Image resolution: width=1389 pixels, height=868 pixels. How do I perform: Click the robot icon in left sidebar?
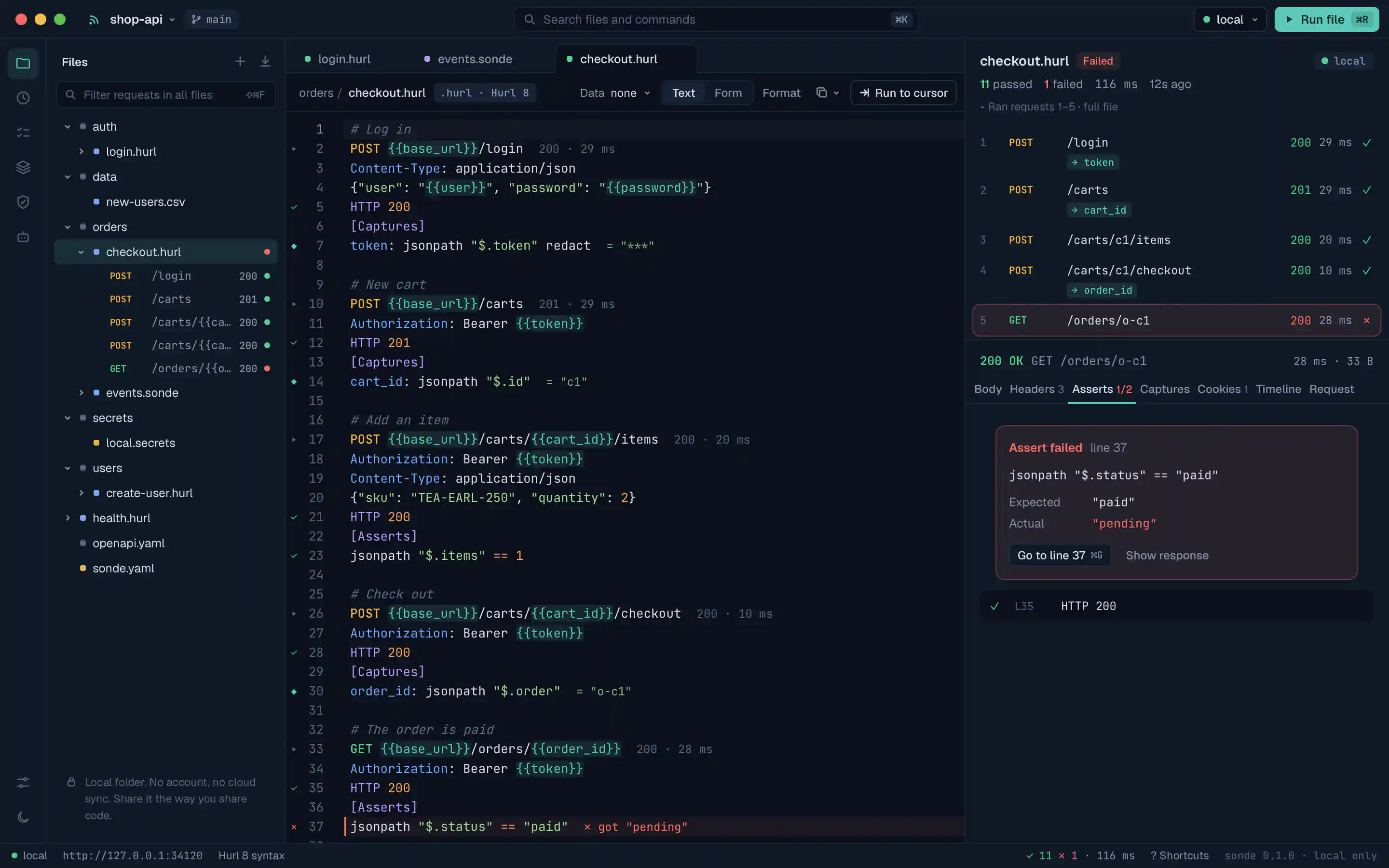point(23,236)
